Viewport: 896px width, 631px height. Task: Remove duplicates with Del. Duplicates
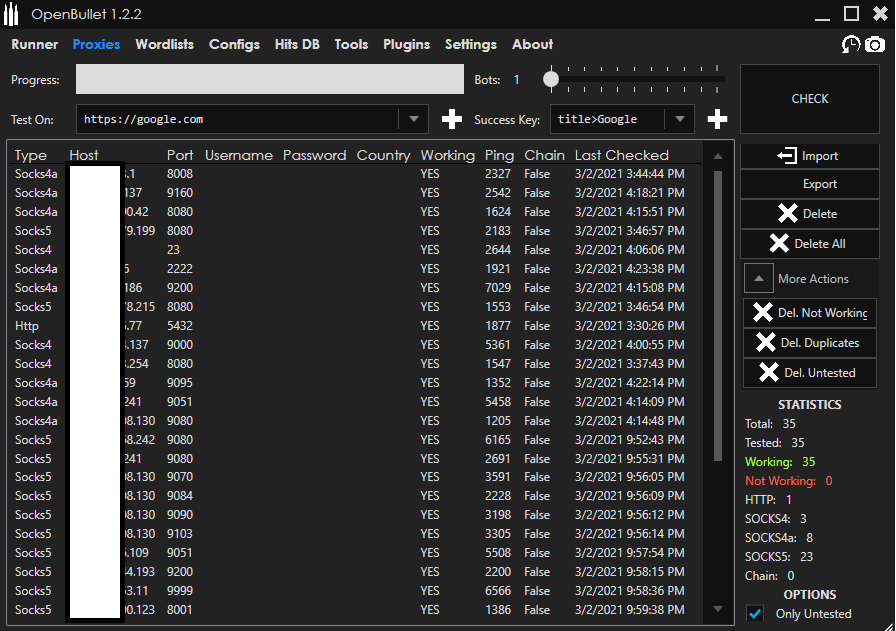pyautogui.click(x=809, y=343)
